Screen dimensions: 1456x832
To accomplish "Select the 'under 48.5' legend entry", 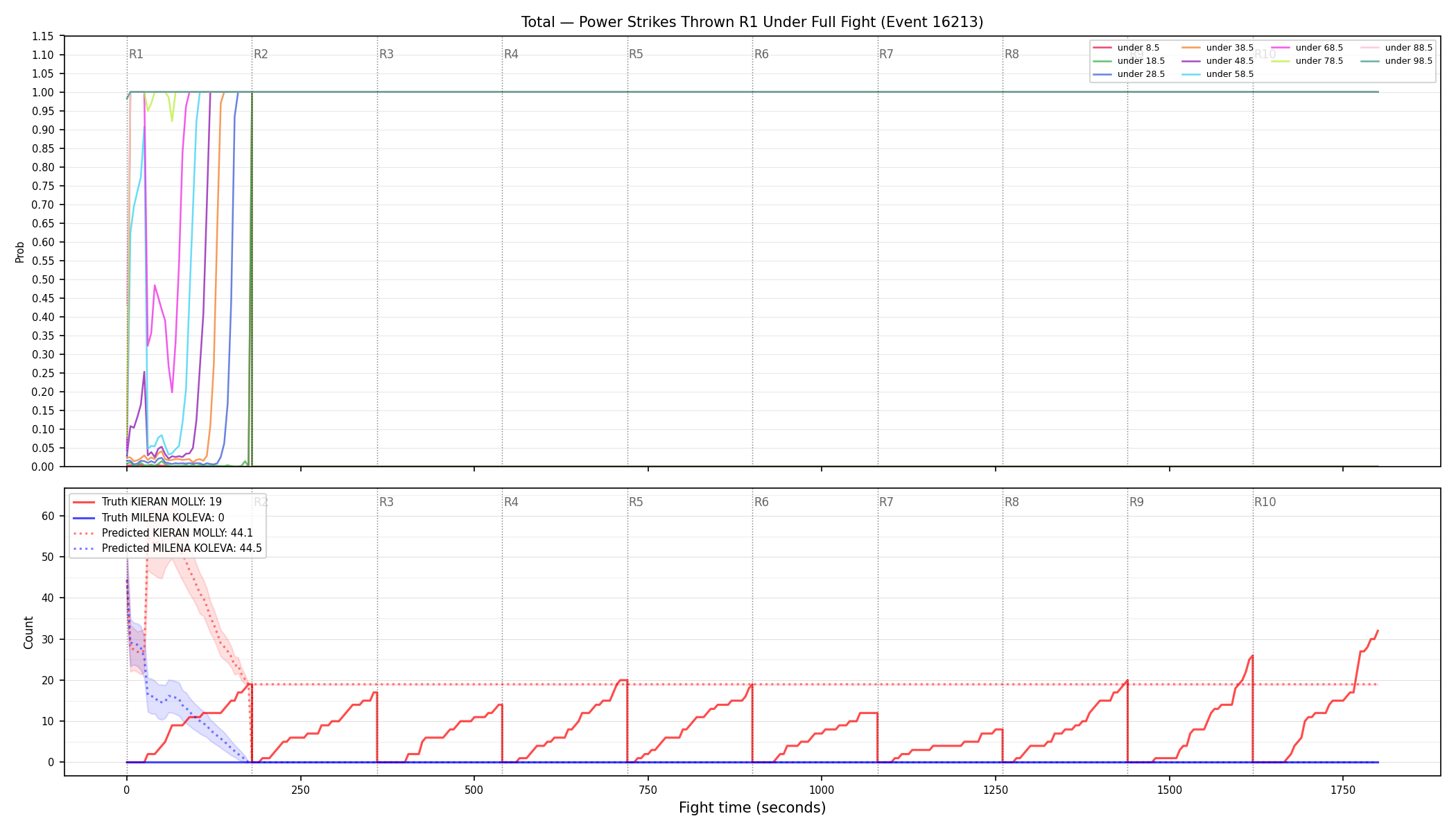I will (x=1218, y=61).
